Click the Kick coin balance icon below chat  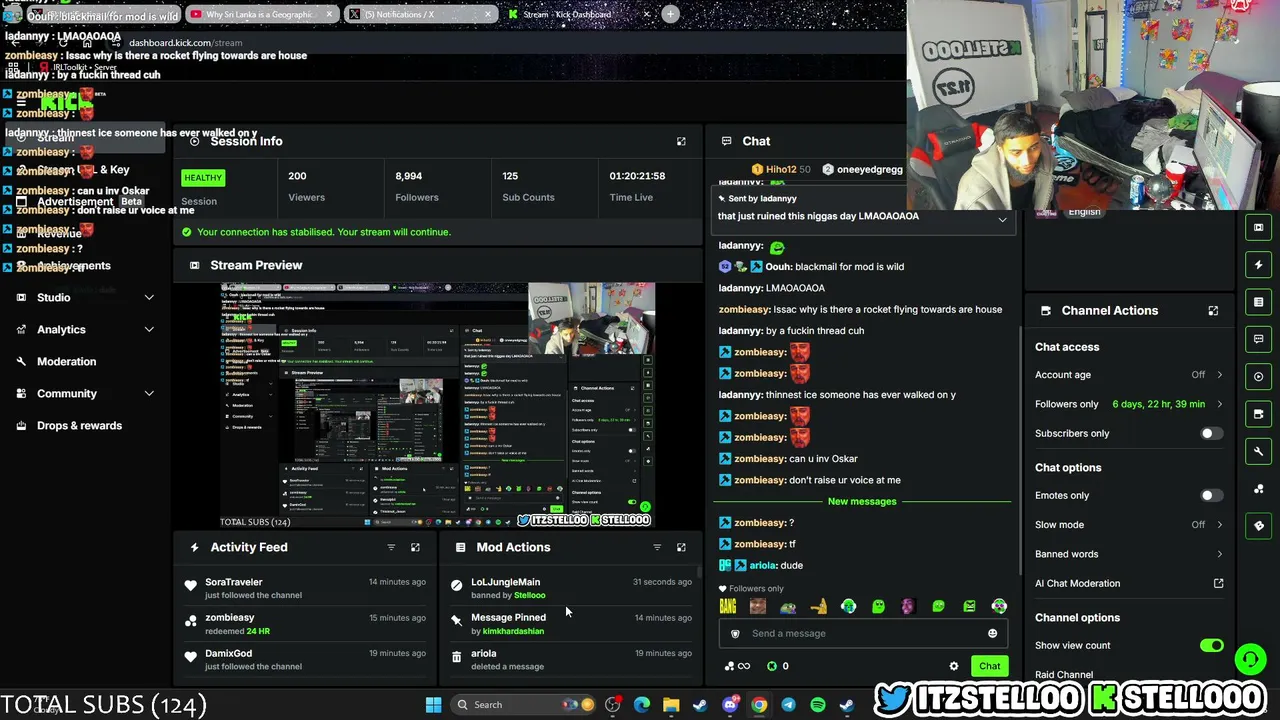coord(772,666)
